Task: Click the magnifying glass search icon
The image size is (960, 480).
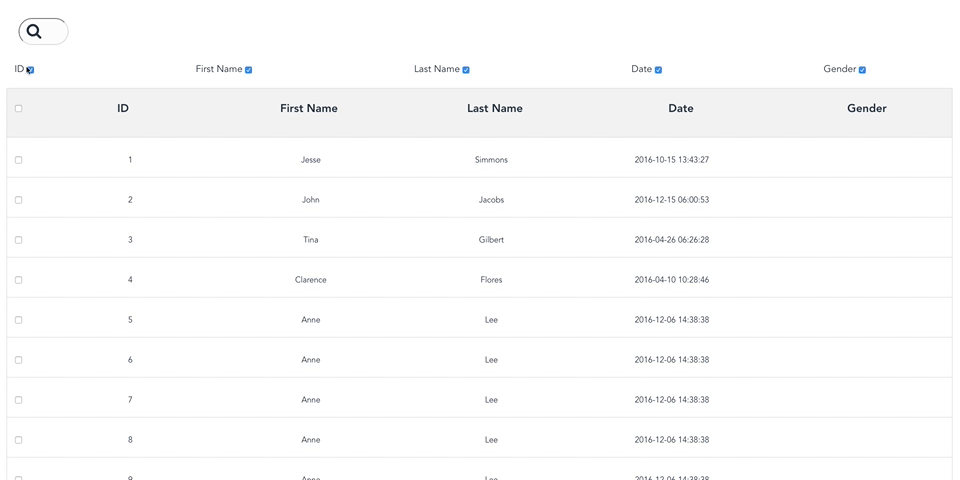Action: point(34,32)
